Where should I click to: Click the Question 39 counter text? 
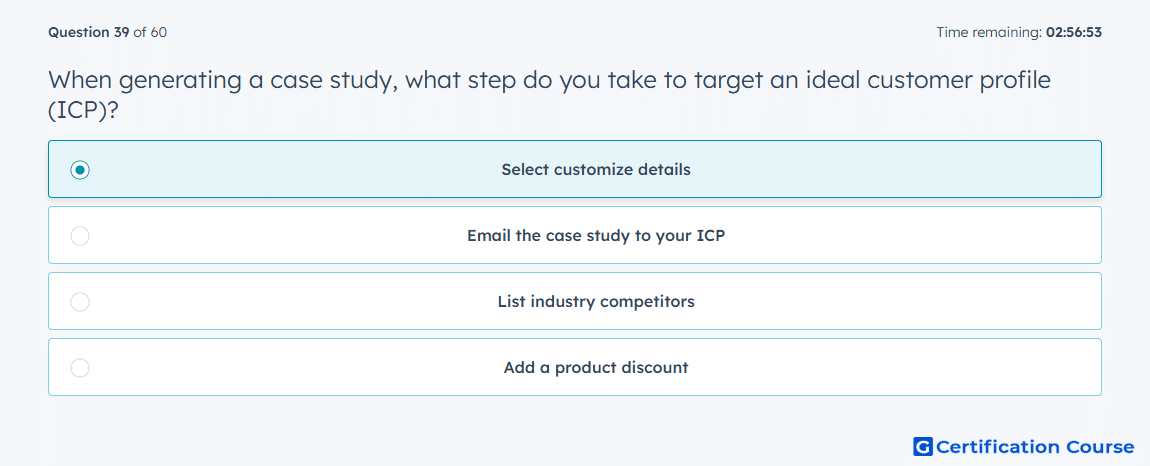point(89,32)
